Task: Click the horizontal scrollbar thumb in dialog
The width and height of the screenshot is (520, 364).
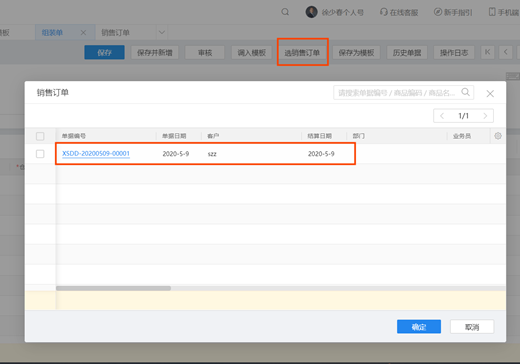Action: [113, 288]
